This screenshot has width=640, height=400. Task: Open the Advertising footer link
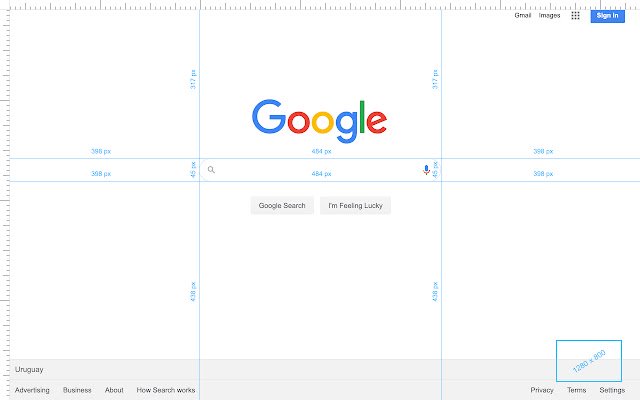[x=32, y=390]
